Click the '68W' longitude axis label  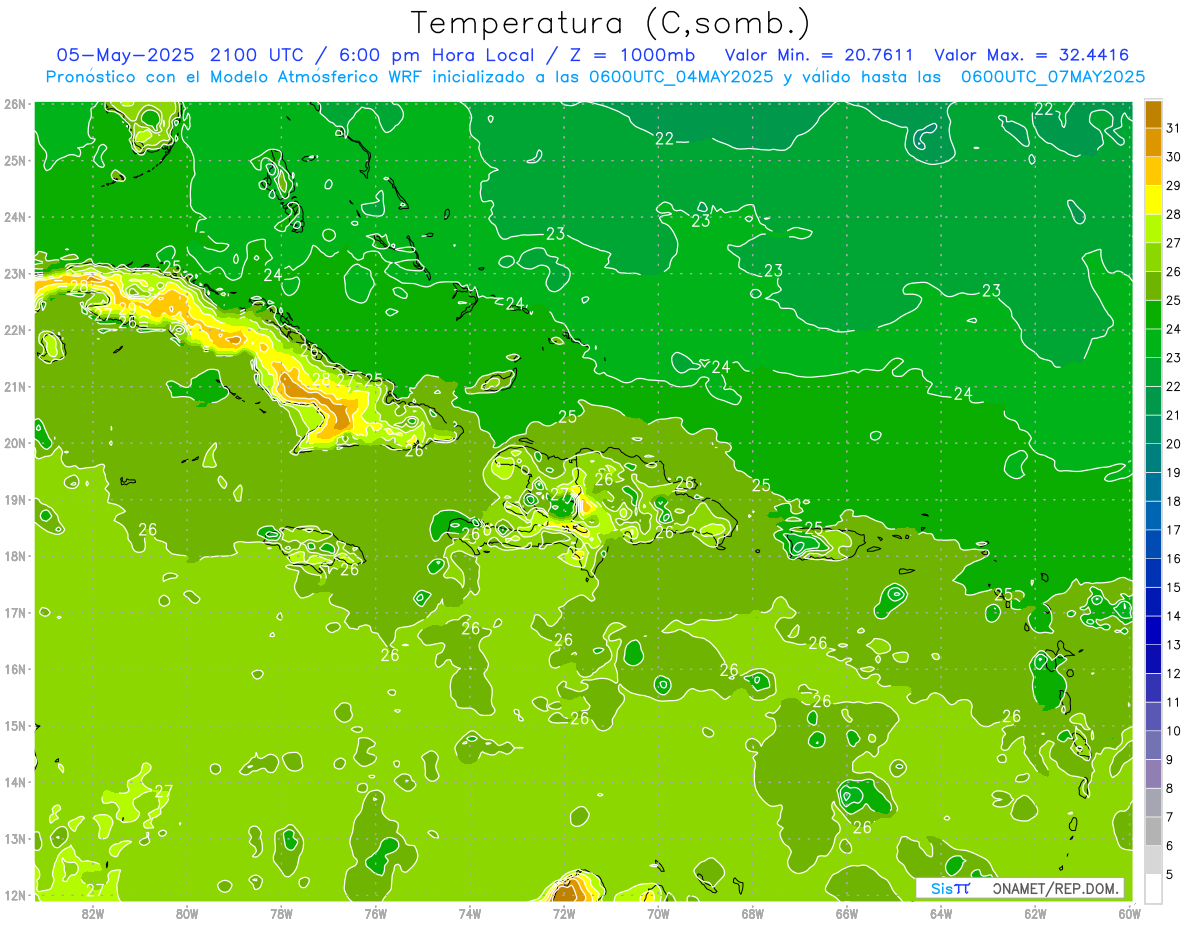click(753, 913)
